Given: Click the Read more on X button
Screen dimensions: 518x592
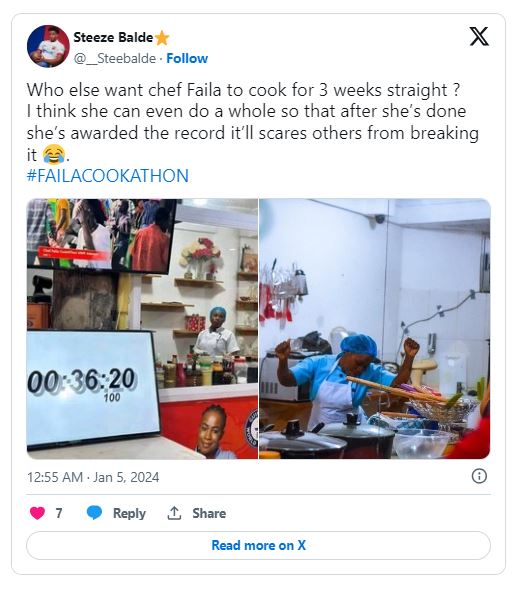Looking at the screenshot, I should 259,545.
